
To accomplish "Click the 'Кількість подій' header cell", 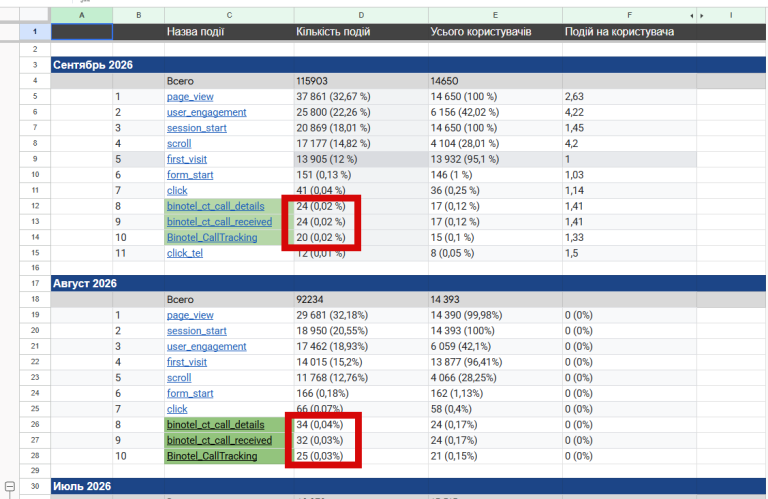I will (361, 32).
